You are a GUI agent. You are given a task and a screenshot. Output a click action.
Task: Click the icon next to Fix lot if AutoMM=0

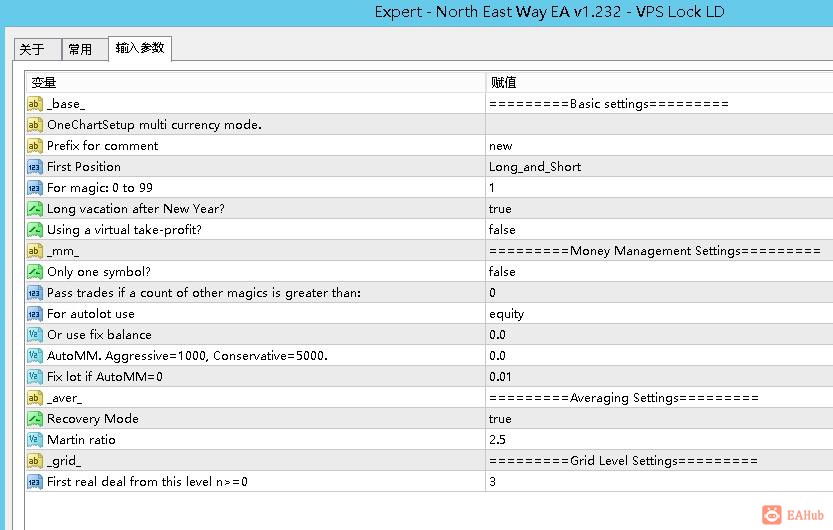(x=35, y=377)
